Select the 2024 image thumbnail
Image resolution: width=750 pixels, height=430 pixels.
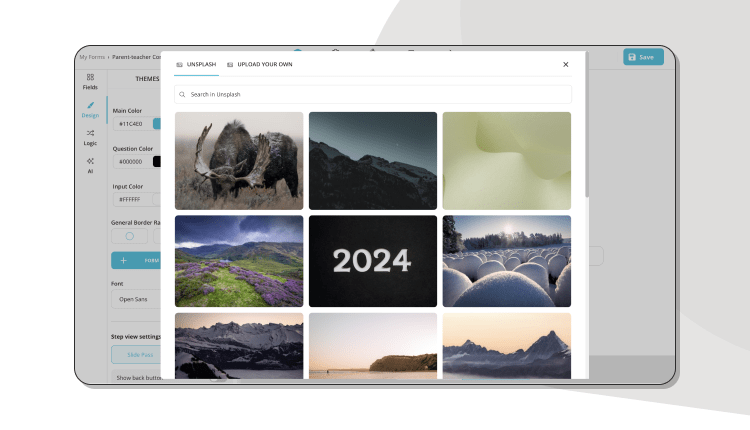point(372,261)
